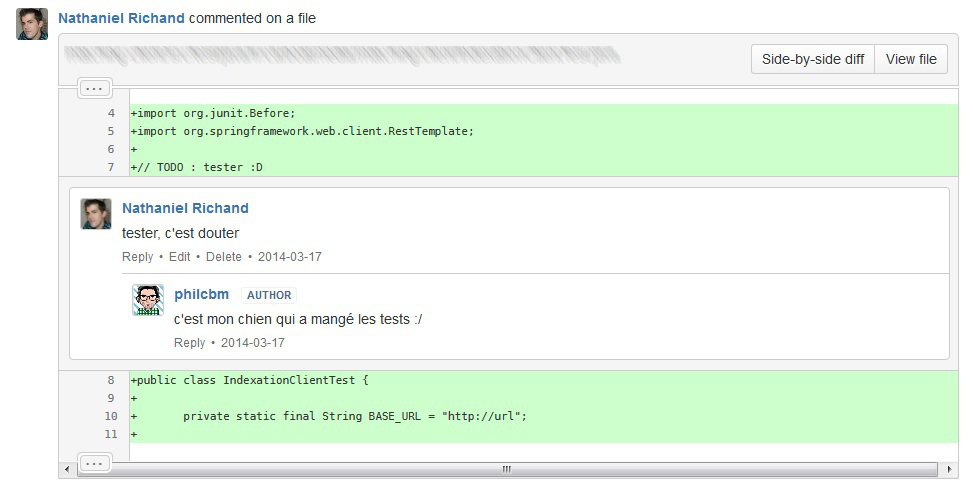The height and width of the screenshot is (486, 973).
Task: Click Nathaniel Richand's avatar at the top
Action: [32, 24]
